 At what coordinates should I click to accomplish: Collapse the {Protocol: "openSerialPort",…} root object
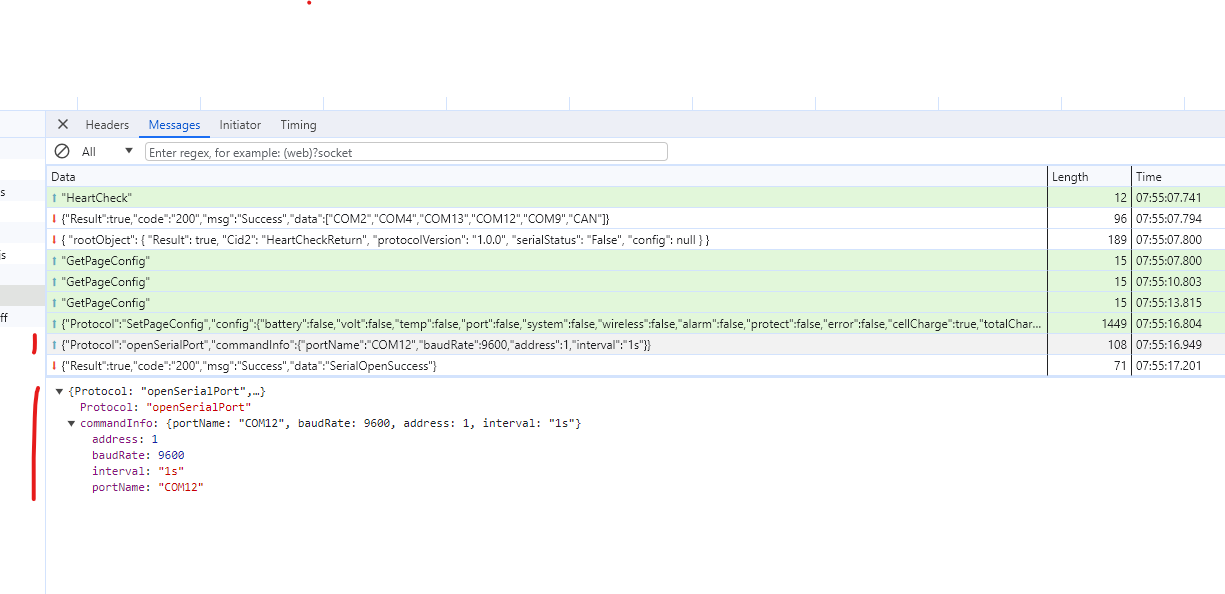tap(60, 391)
